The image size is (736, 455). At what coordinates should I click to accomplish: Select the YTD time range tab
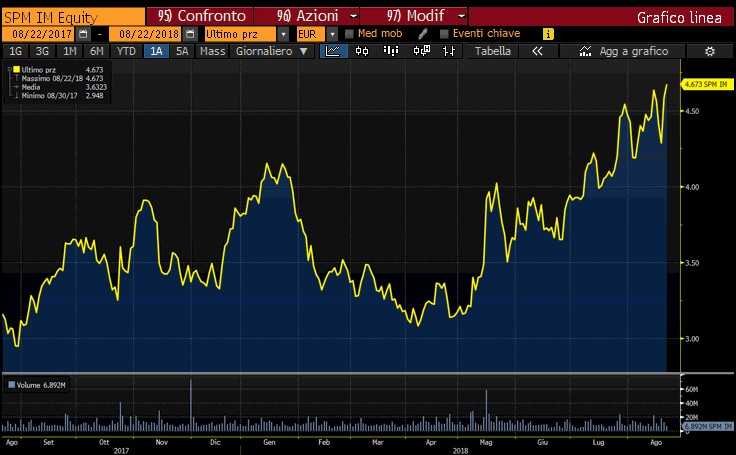point(126,51)
